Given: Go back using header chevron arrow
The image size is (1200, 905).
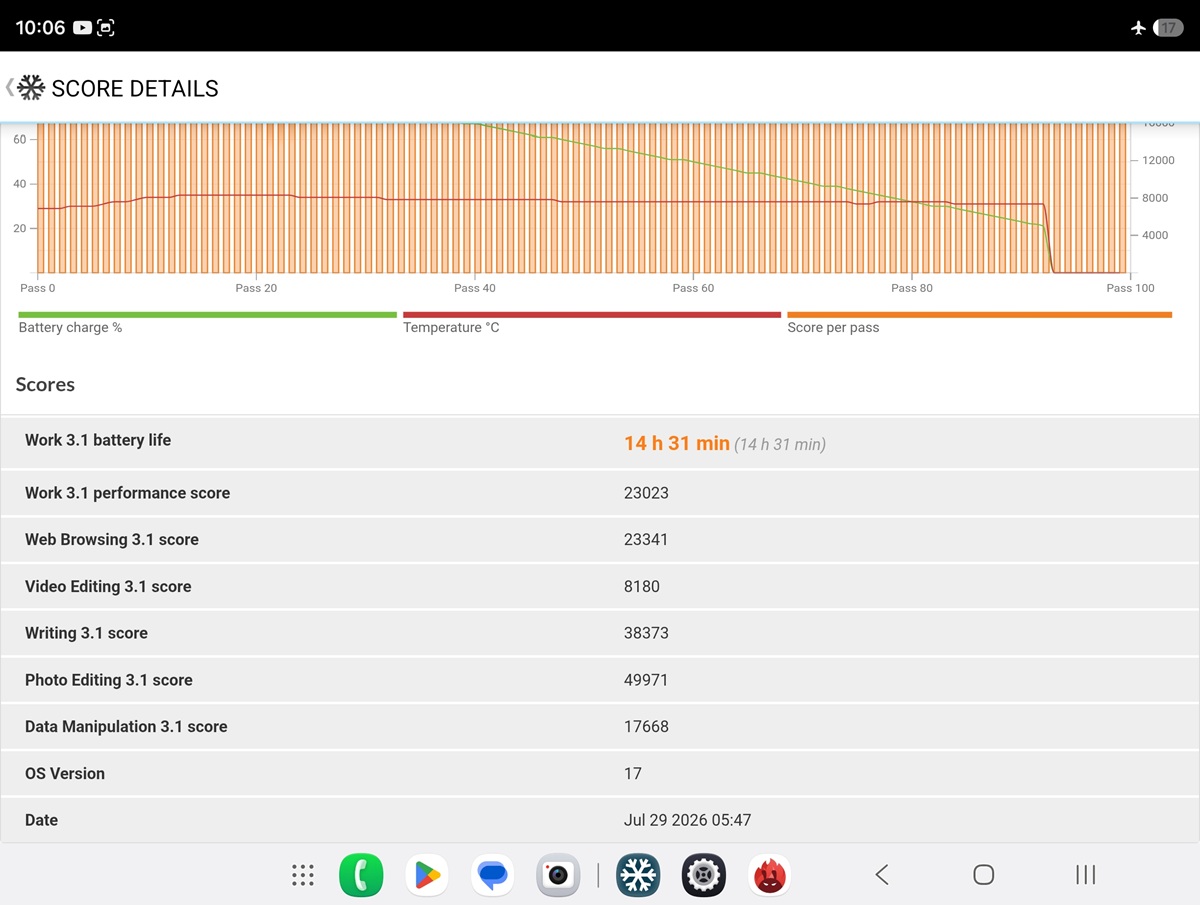Looking at the screenshot, I should tap(10, 87).
